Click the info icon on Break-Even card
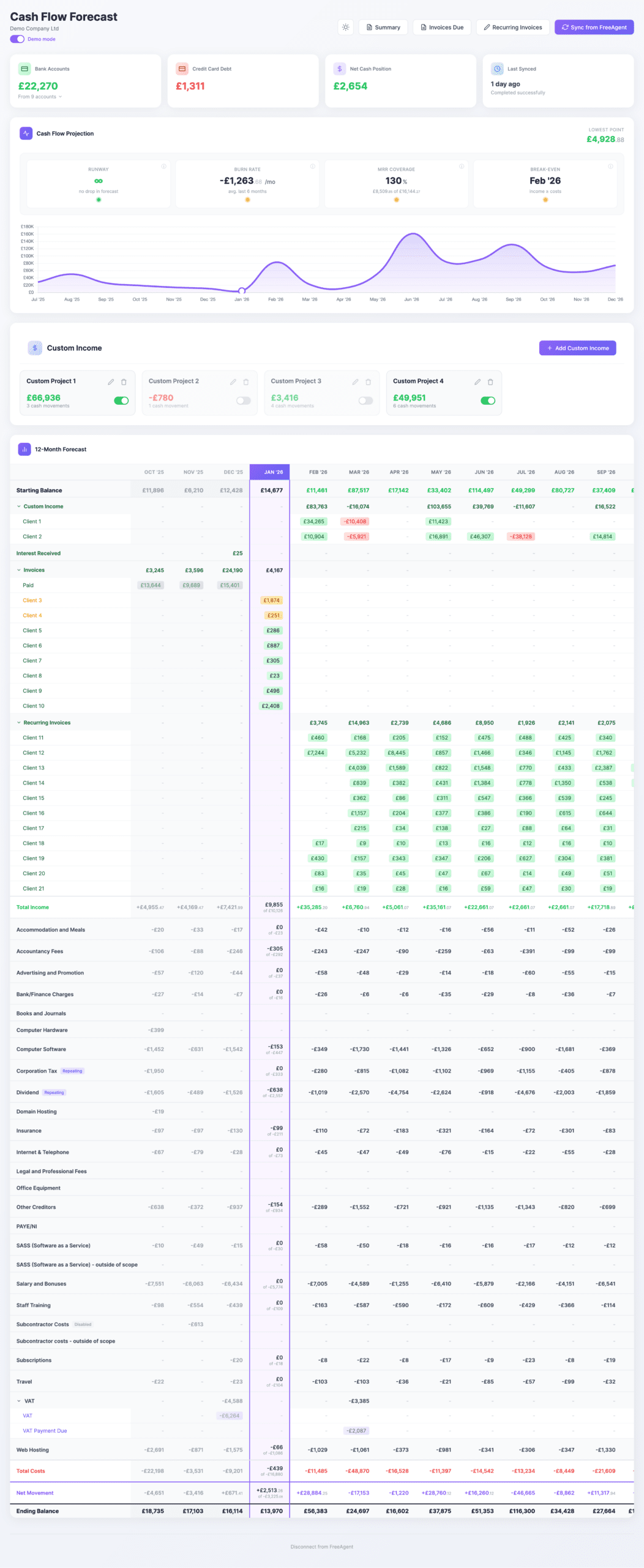This screenshot has width=644, height=1568. 610,167
